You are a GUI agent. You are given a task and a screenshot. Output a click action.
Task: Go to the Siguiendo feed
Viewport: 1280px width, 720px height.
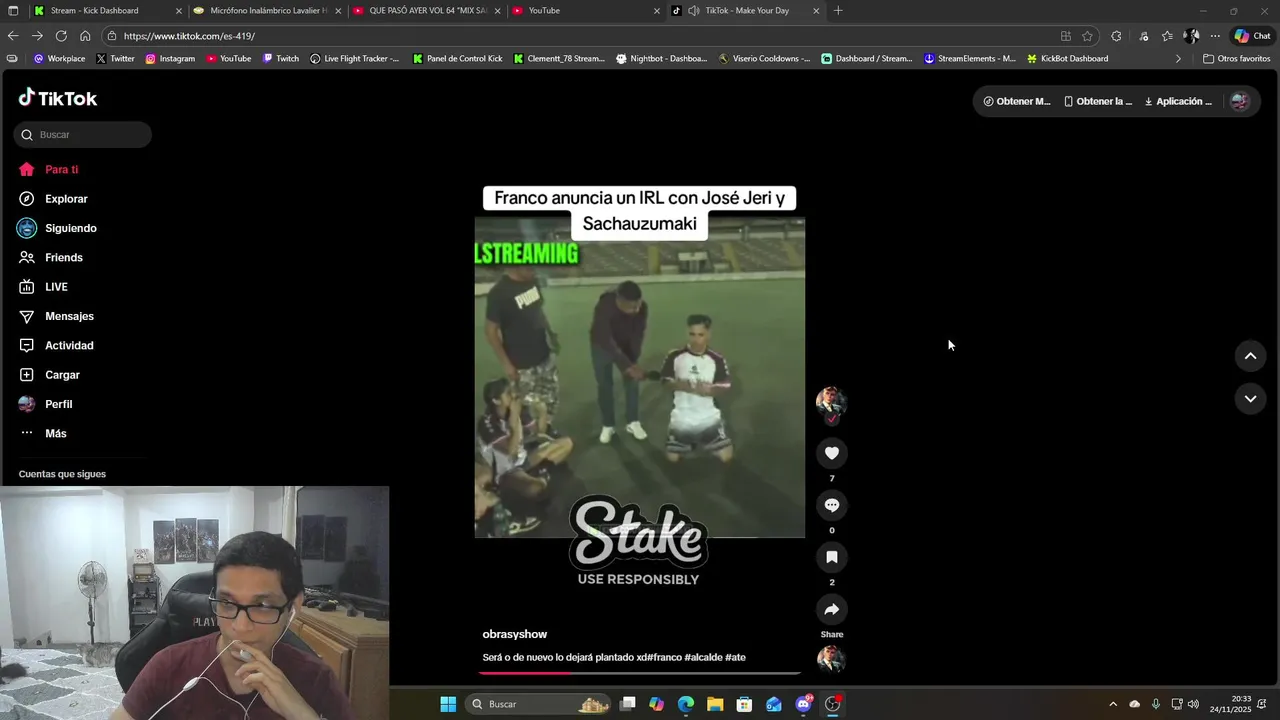point(57,228)
